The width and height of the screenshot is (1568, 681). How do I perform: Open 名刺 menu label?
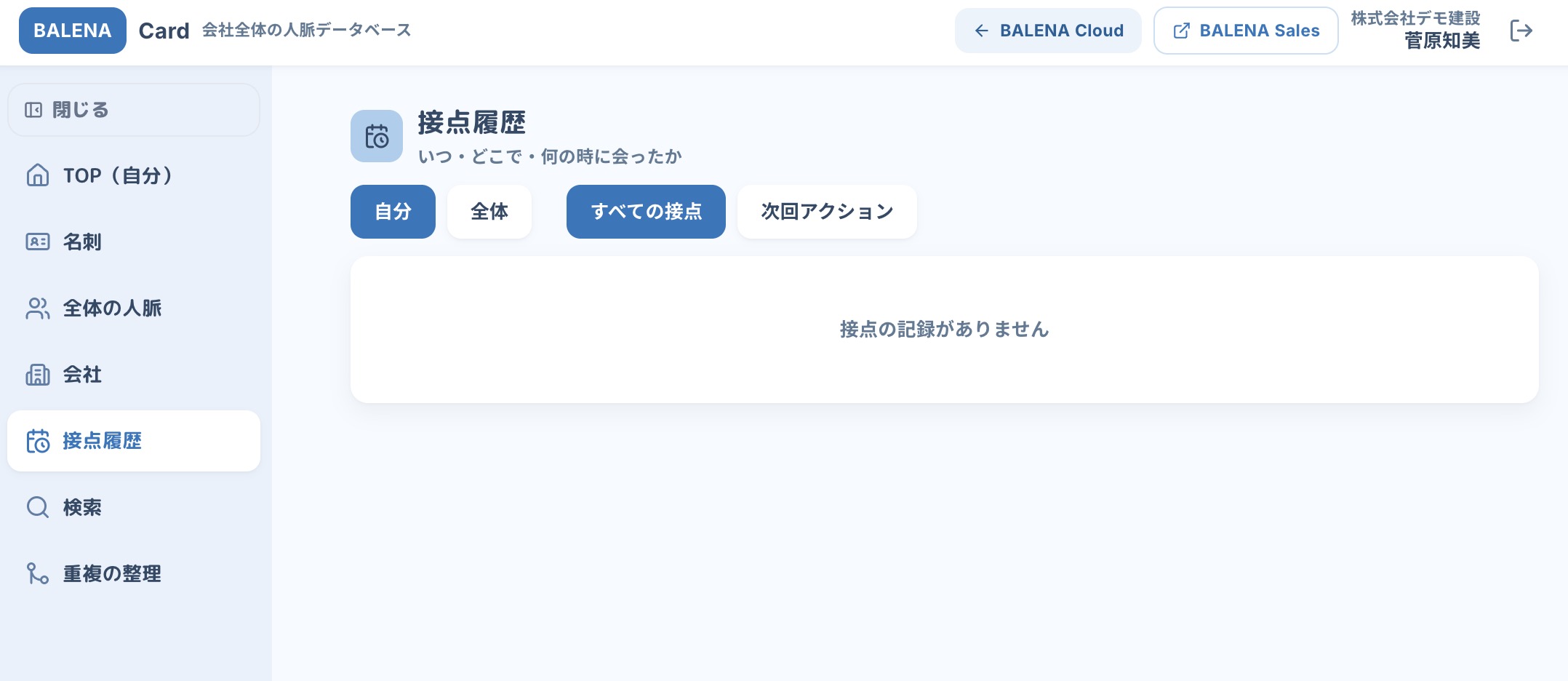click(x=82, y=242)
